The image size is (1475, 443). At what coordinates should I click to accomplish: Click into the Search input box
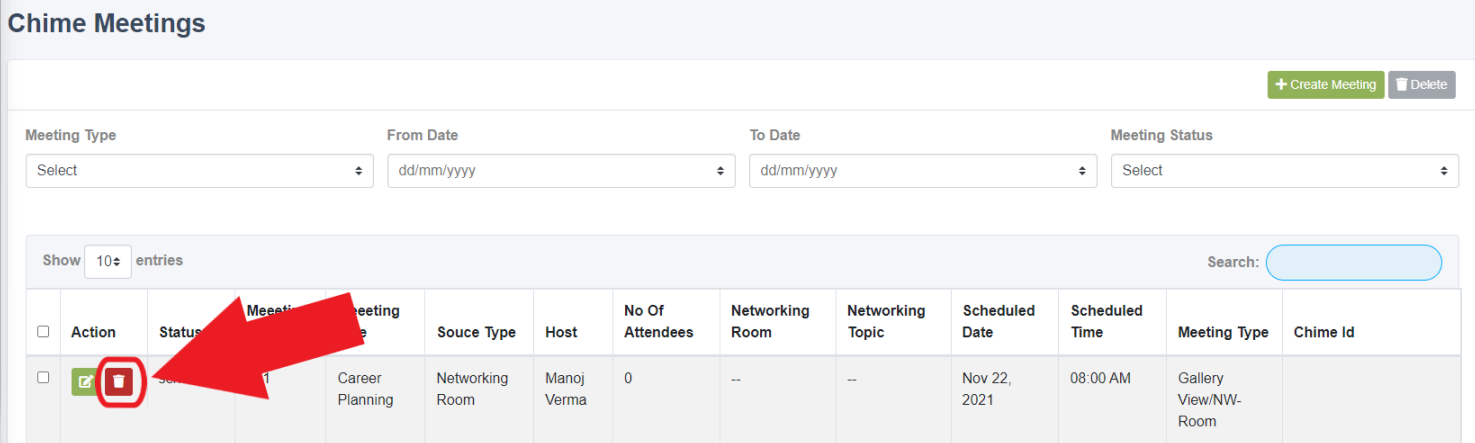pos(1354,262)
